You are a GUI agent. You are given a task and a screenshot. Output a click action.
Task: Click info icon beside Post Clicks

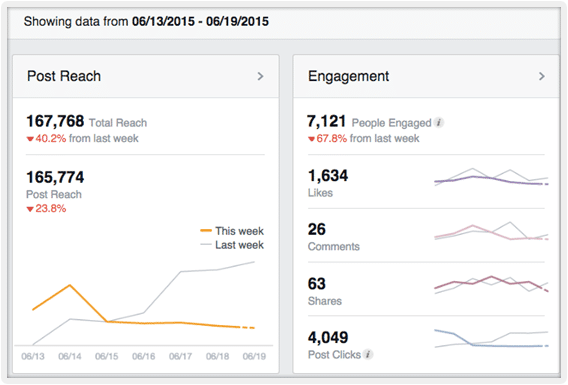tap(368, 354)
